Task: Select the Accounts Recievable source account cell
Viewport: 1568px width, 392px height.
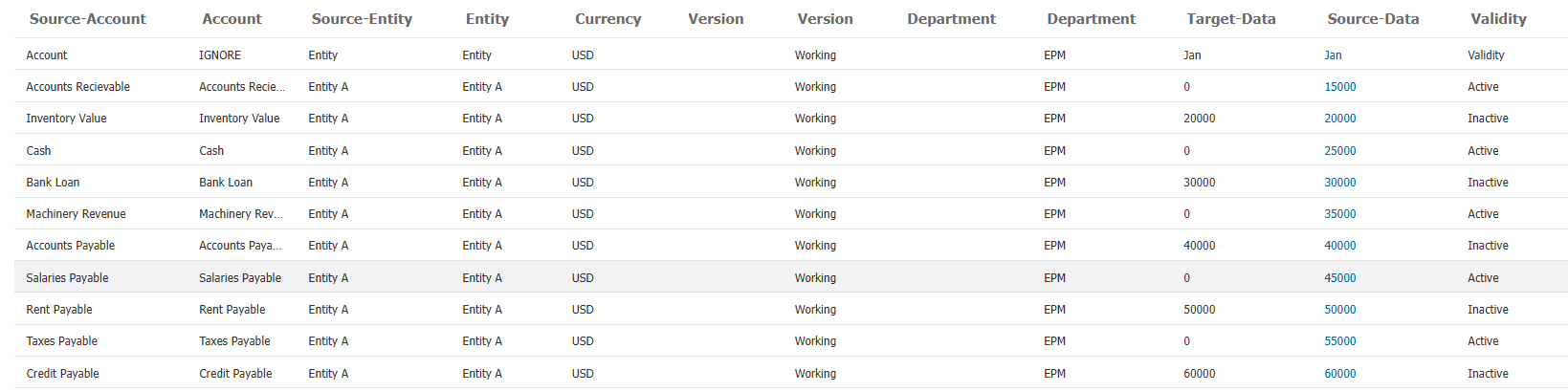Action: pyautogui.click(x=77, y=87)
